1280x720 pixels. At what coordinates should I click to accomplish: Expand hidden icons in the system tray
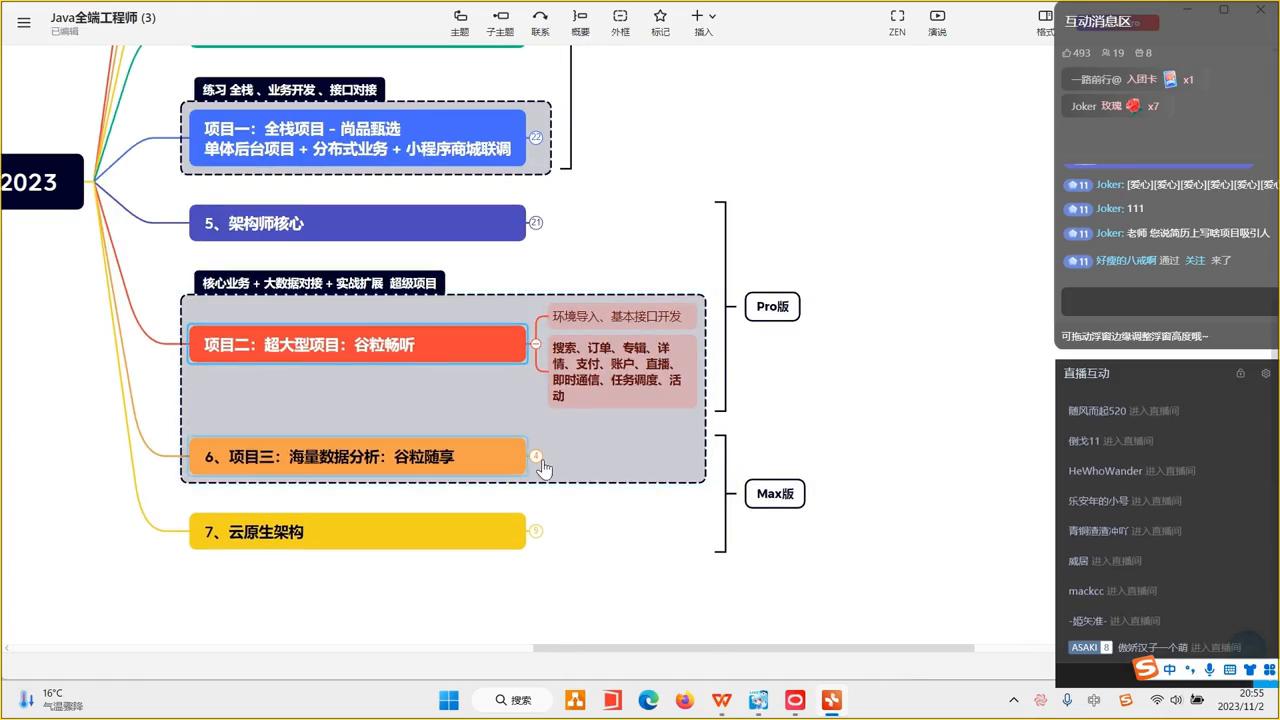click(1014, 700)
